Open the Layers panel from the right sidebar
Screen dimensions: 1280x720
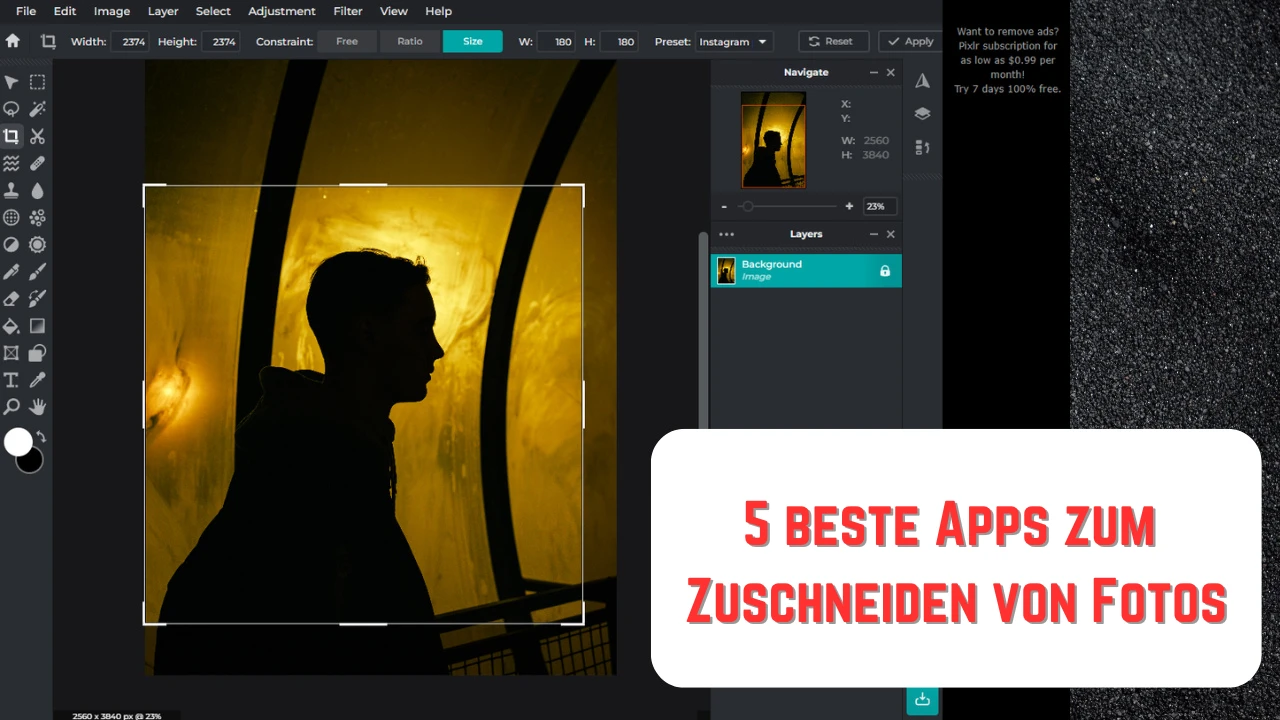[x=922, y=113]
